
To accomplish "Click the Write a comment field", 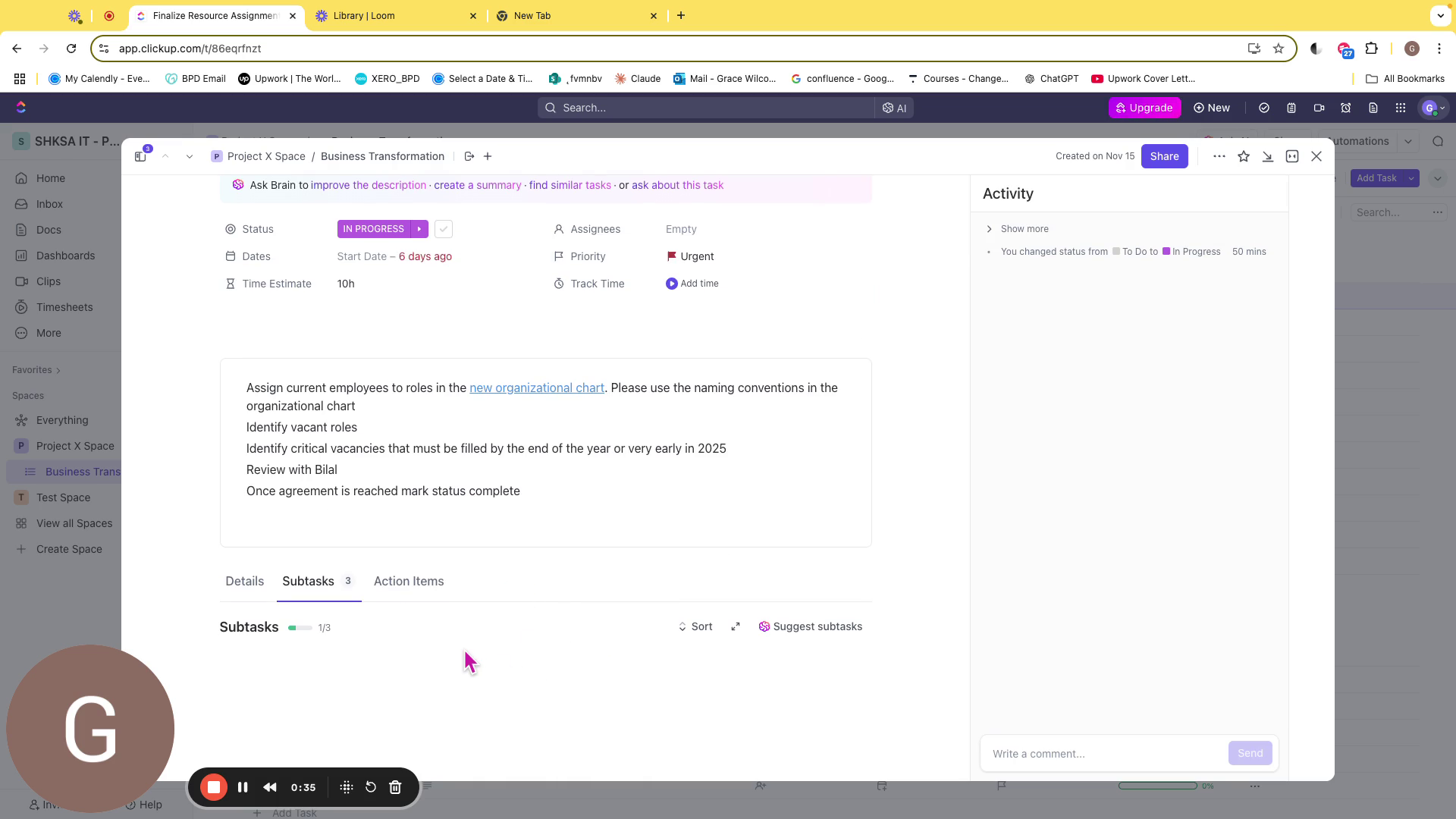I will click(1103, 754).
